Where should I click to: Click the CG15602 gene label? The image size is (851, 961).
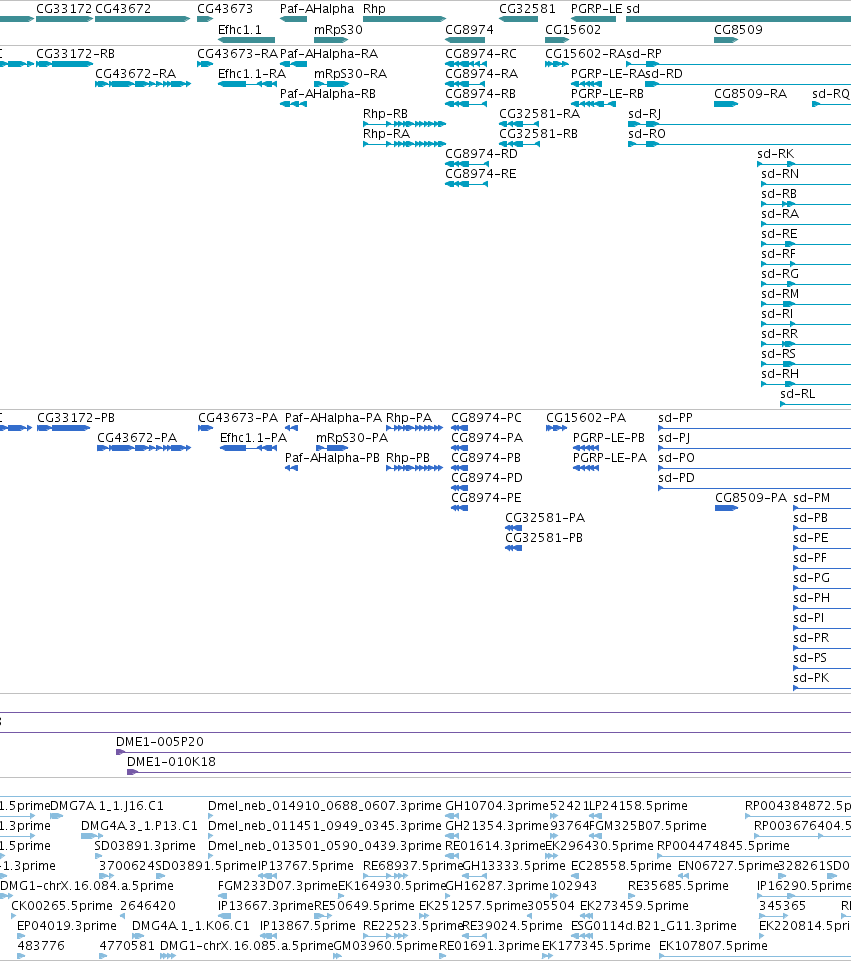click(x=573, y=30)
